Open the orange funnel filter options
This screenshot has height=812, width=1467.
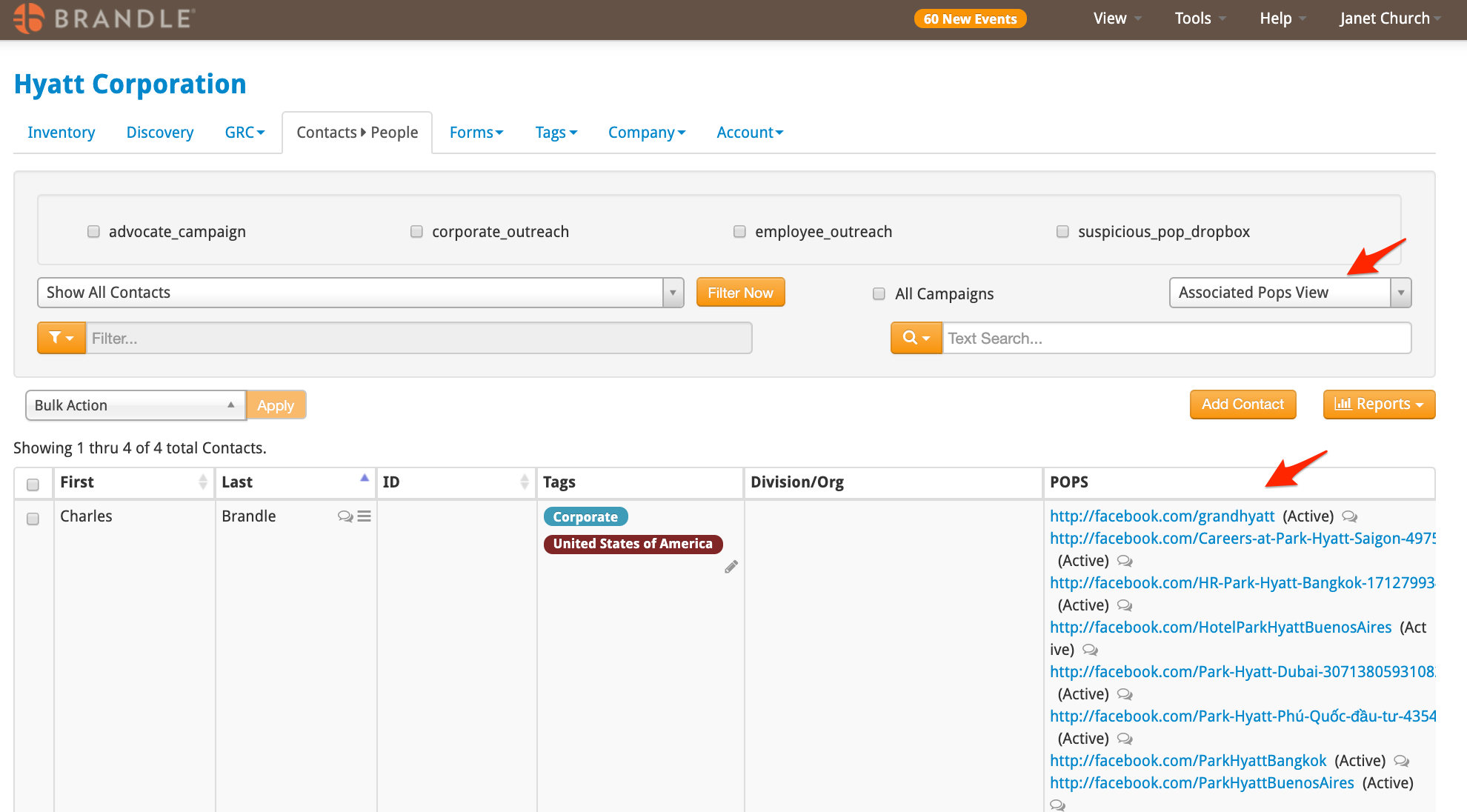click(61, 338)
